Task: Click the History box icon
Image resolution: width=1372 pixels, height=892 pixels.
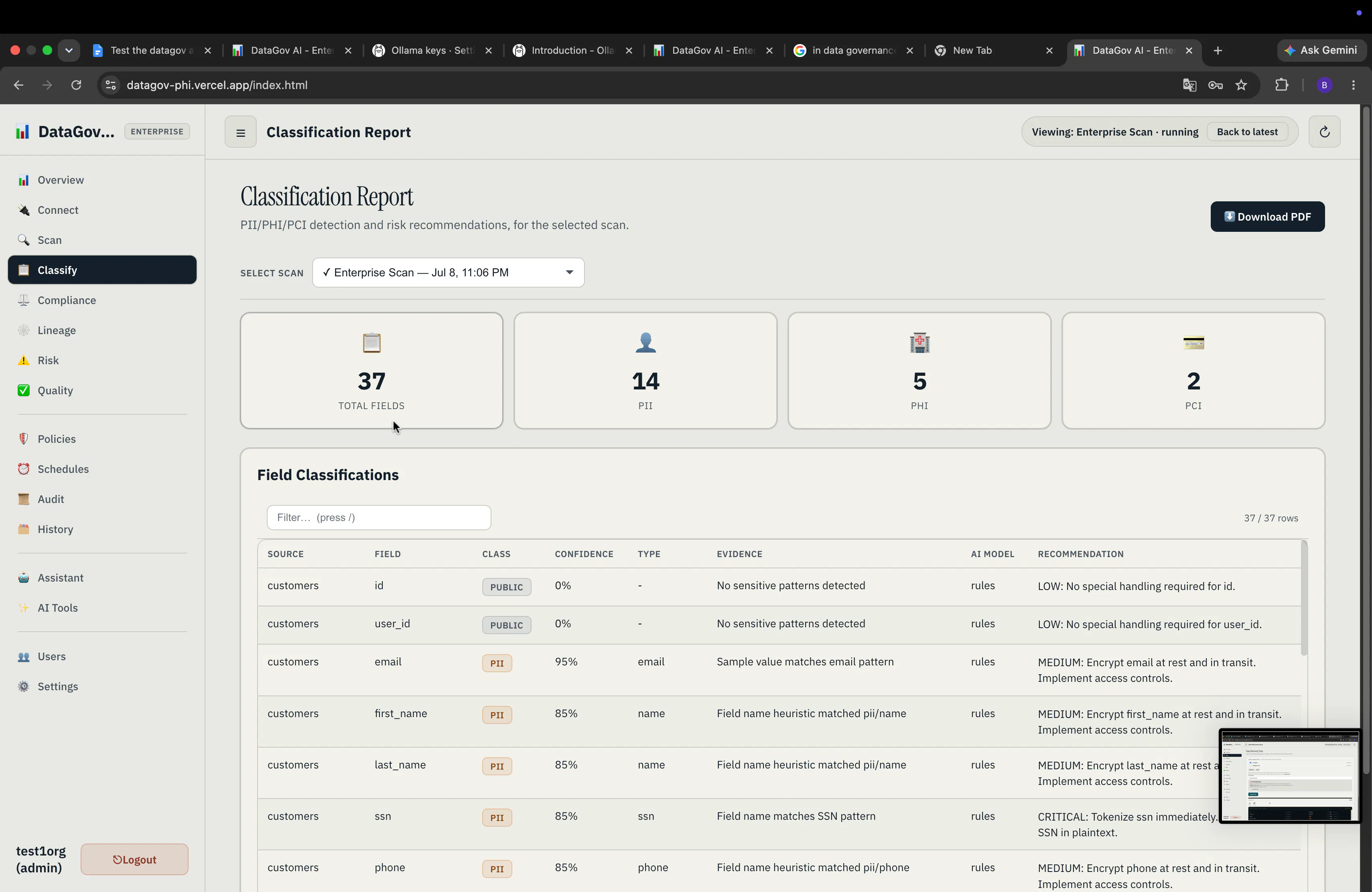Action: tap(24, 529)
